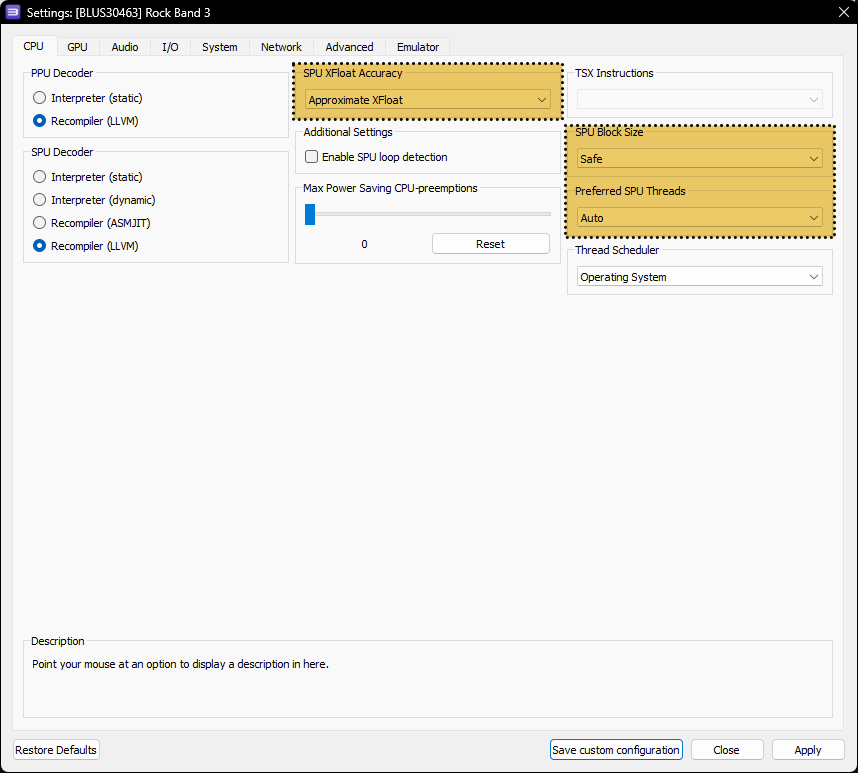The width and height of the screenshot is (858, 773).
Task: Open the I/O tab
Action: point(170,47)
